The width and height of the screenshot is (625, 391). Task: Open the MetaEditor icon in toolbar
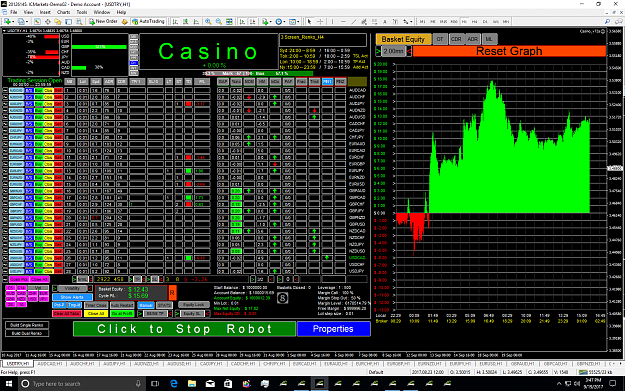124,21
